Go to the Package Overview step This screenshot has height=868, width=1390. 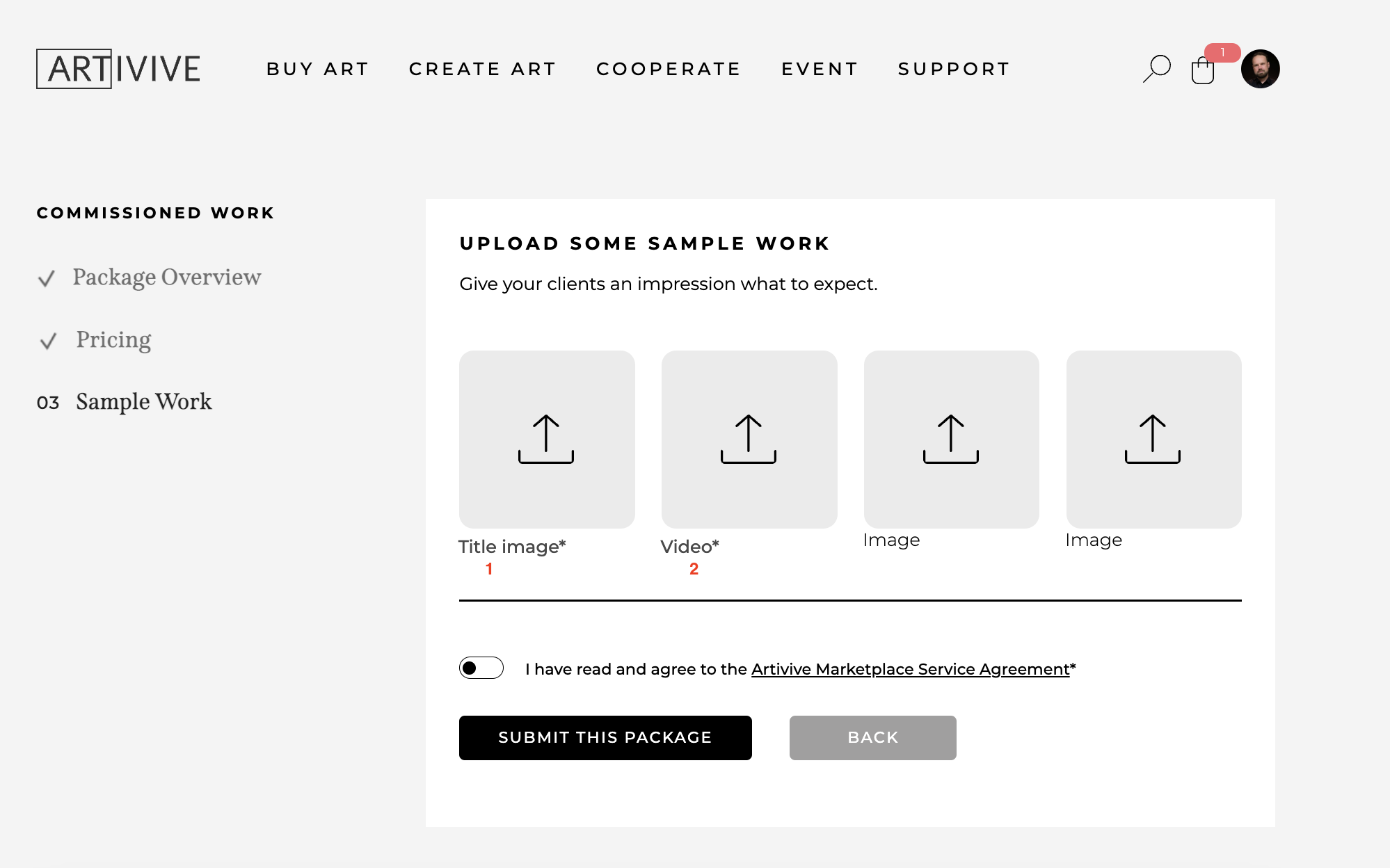167,278
